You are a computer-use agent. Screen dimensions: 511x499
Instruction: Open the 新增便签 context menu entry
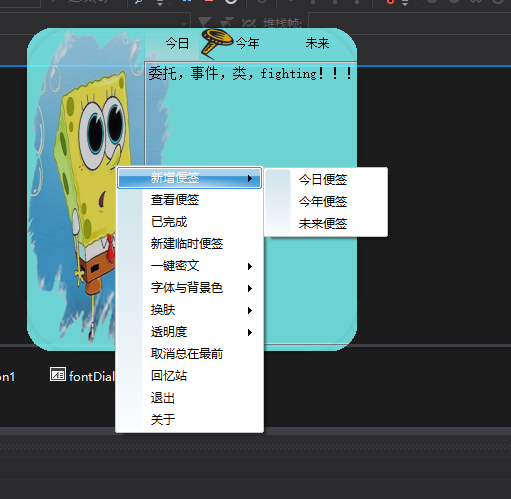coord(189,178)
